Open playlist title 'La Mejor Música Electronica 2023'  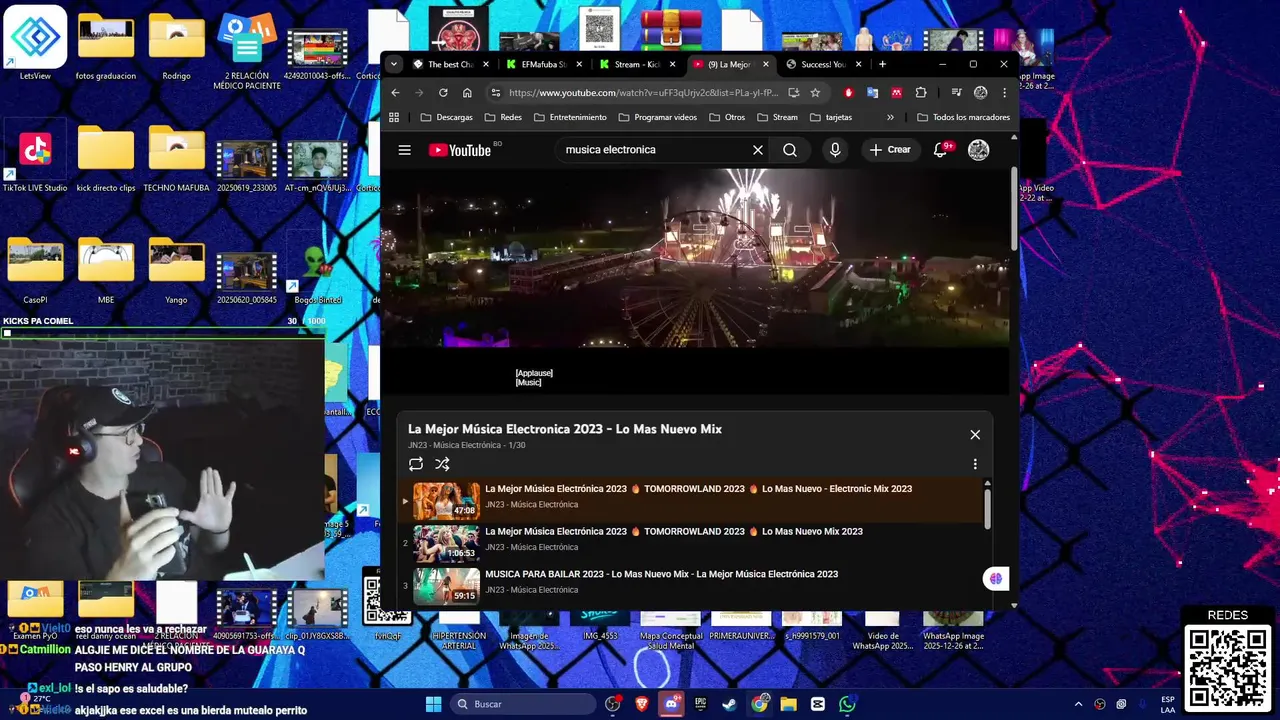coord(565,429)
